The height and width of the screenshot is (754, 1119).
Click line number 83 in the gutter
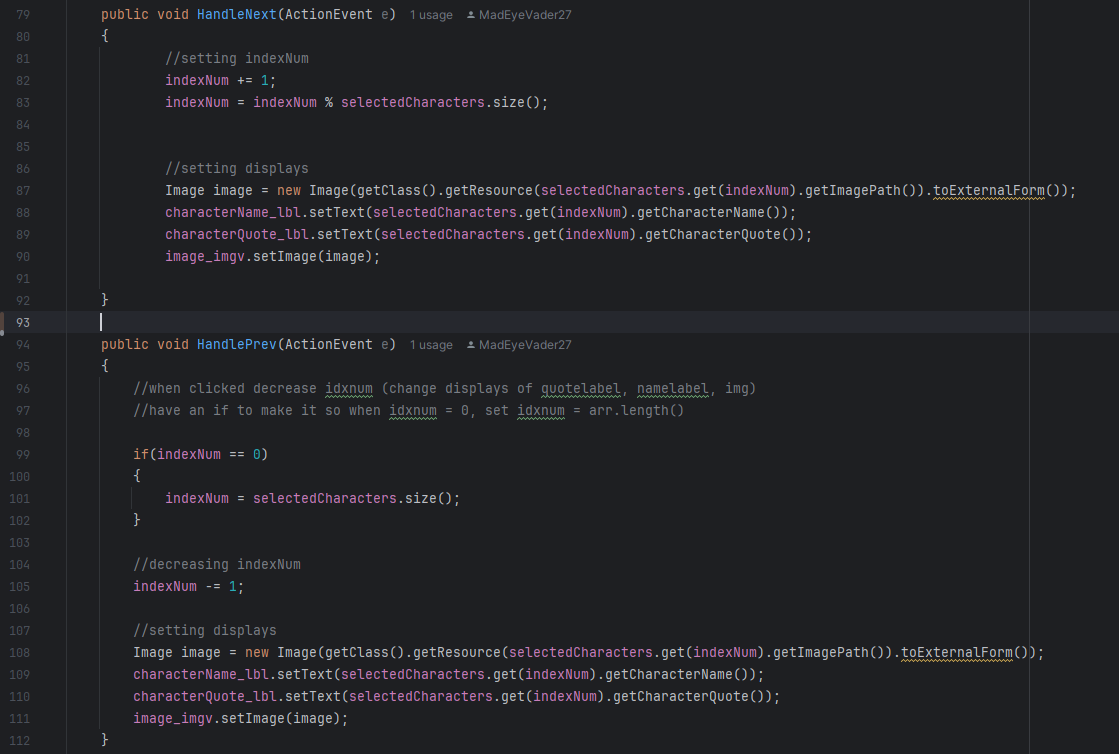pos(22,103)
